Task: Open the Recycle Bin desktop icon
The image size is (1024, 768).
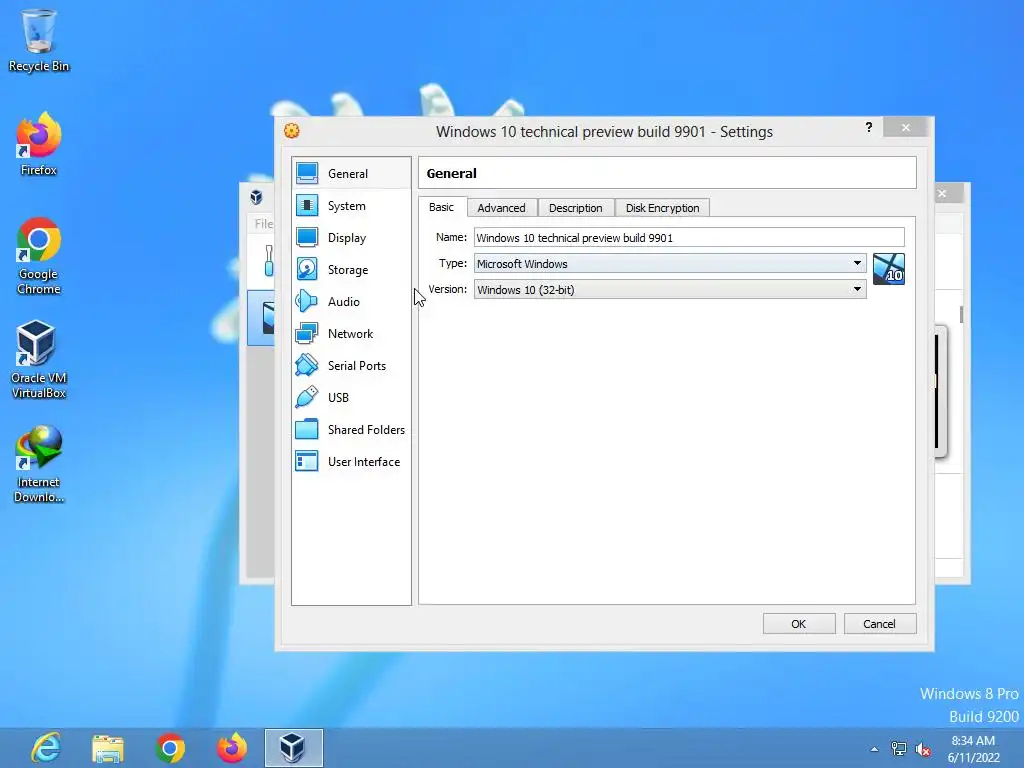Action: pos(39,39)
